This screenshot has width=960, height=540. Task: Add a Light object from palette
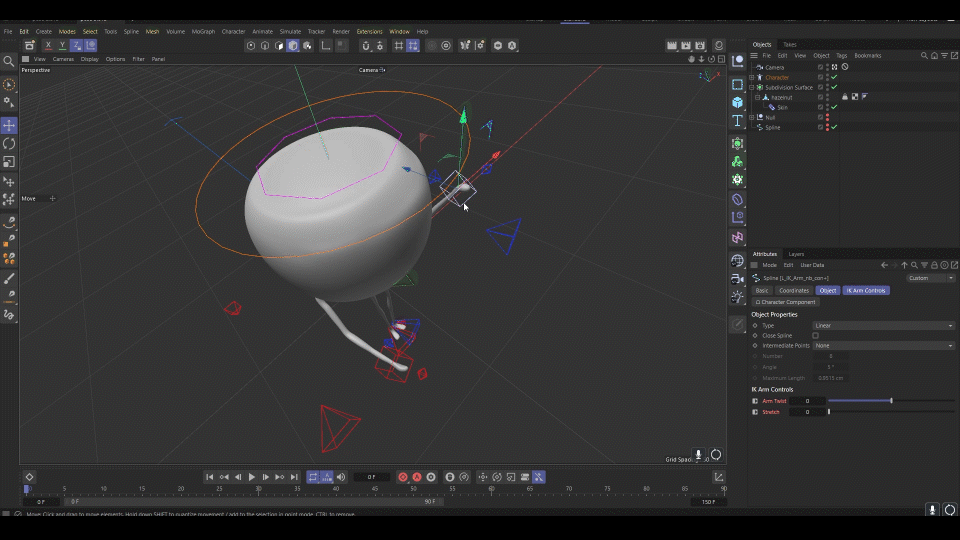(x=737, y=298)
